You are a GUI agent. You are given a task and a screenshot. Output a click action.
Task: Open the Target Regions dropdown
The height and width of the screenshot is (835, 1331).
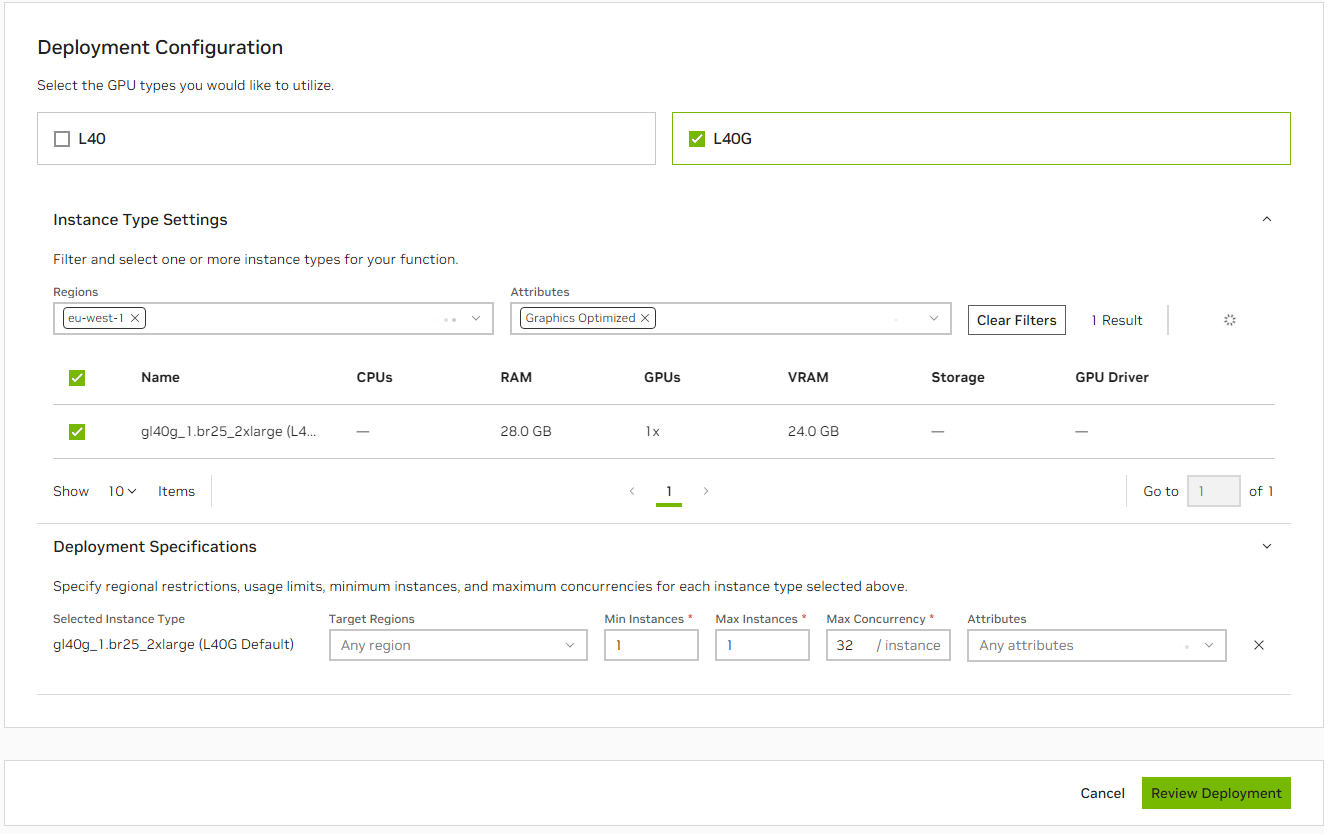[x=458, y=645]
